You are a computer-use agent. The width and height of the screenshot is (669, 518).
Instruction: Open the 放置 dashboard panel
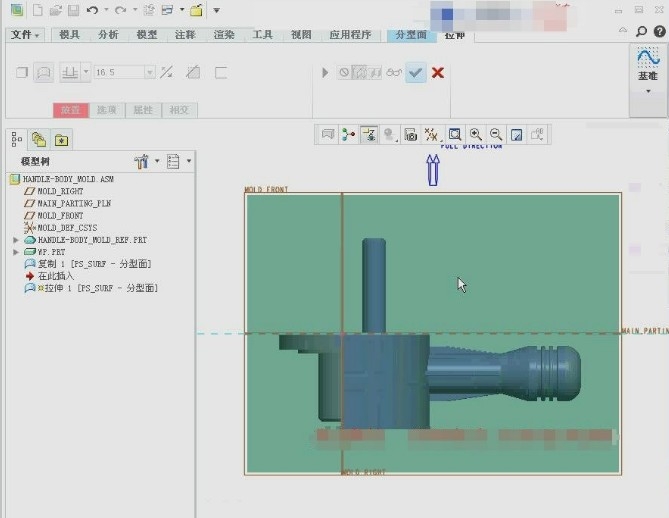click(x=71, y=110)
